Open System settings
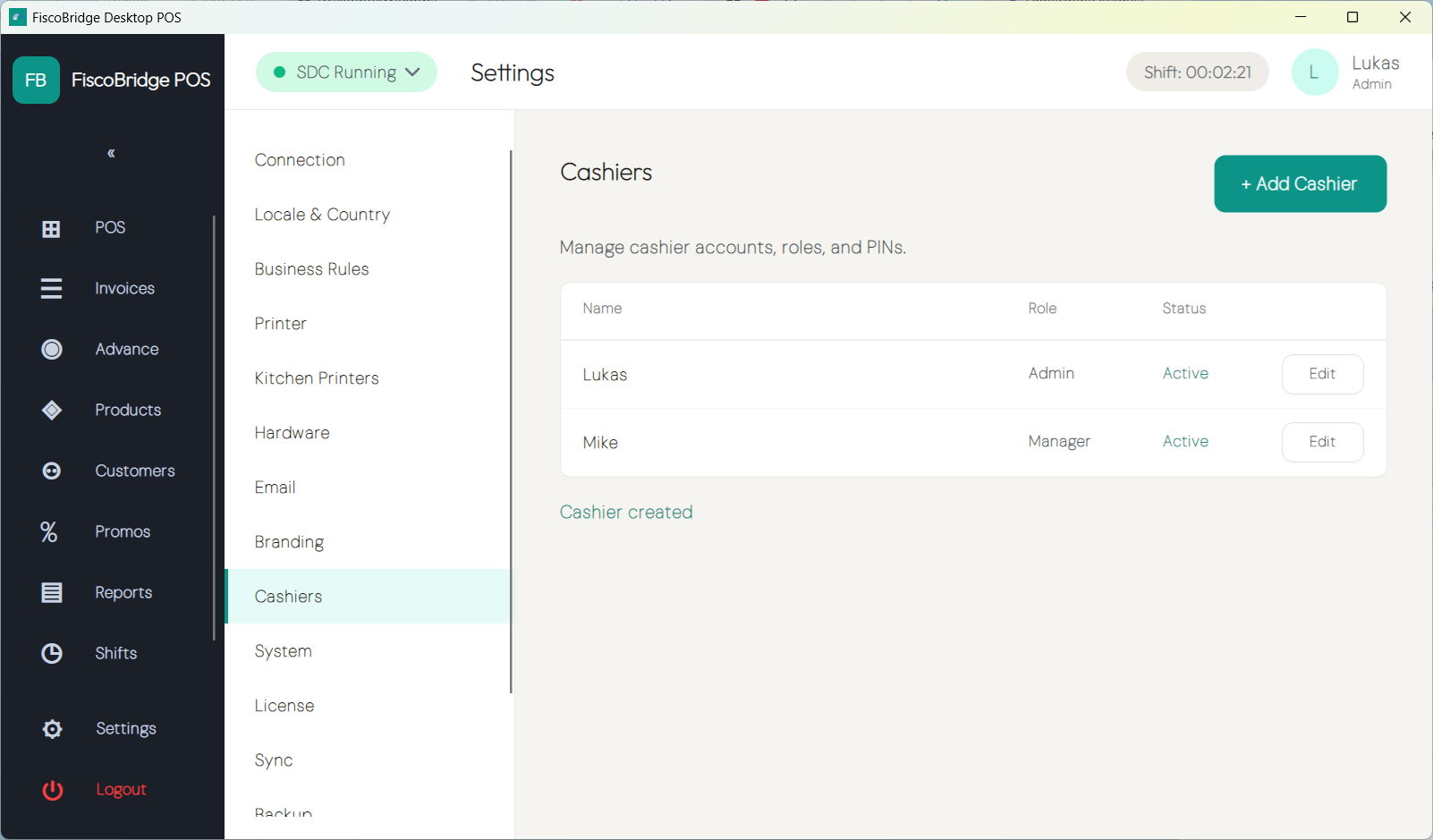 tap(368, 651)
